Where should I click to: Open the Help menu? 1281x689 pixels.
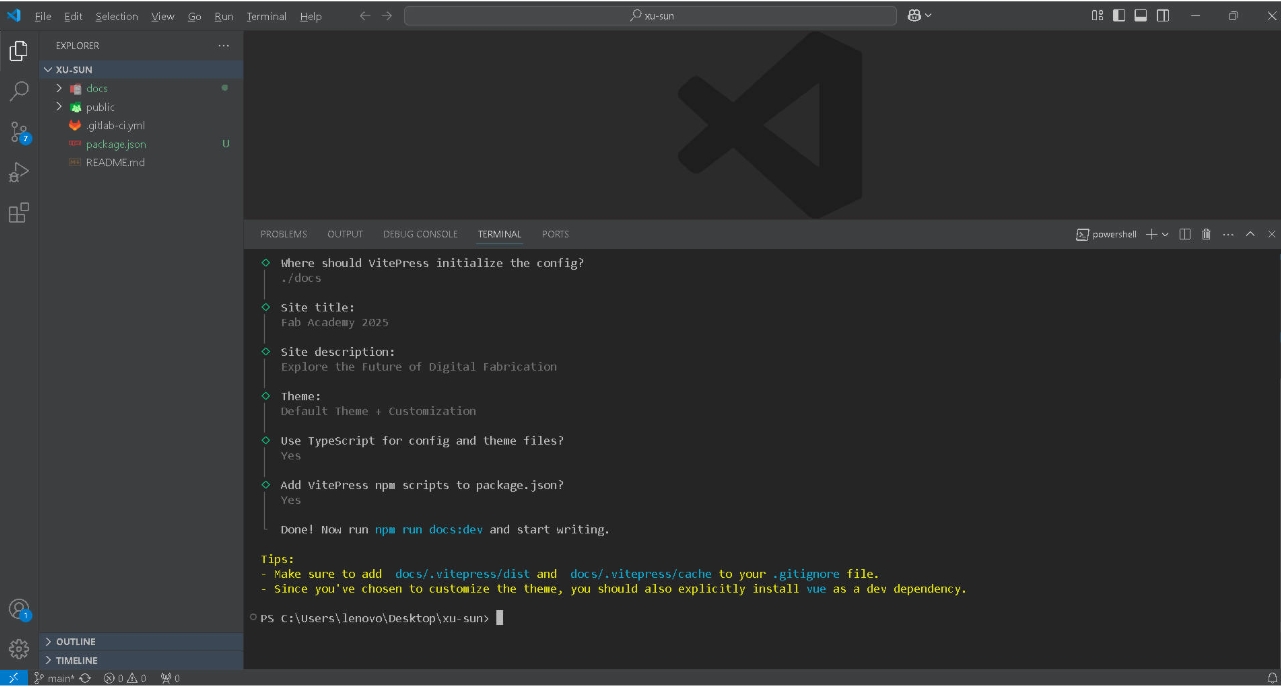pyautogui.click(x=311, y=16)
